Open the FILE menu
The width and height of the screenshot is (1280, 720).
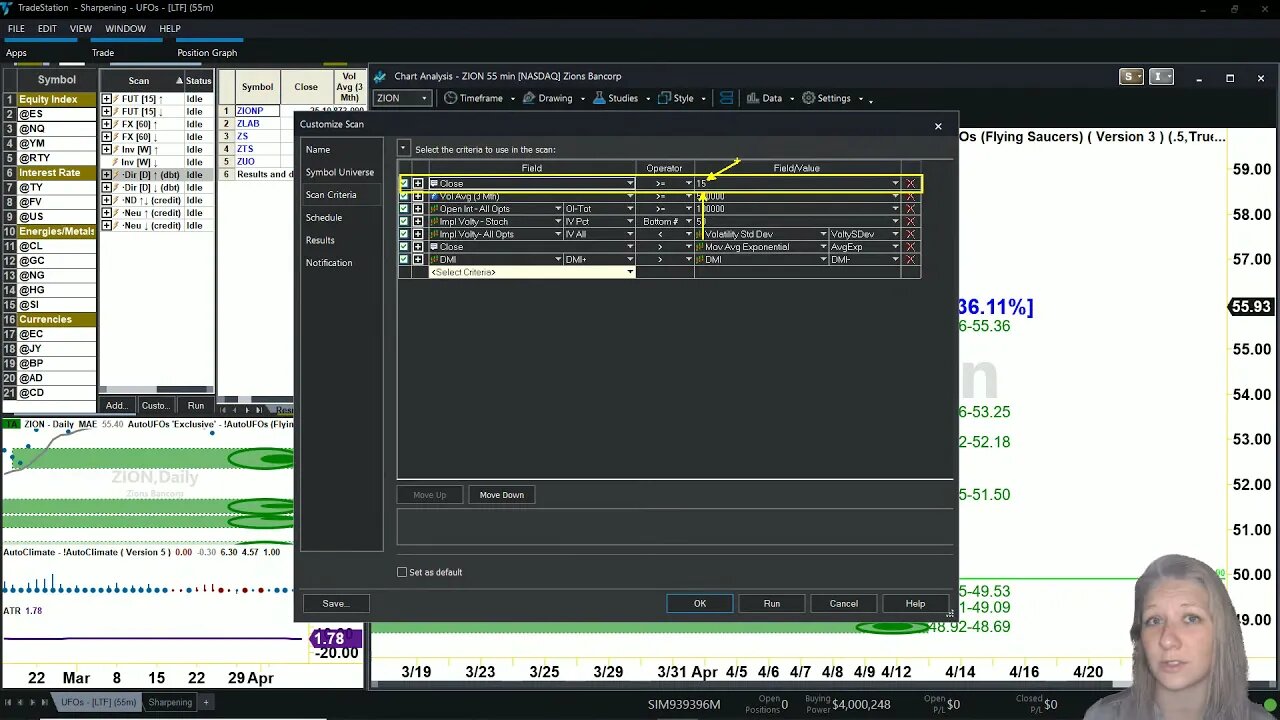coord(16,29)
